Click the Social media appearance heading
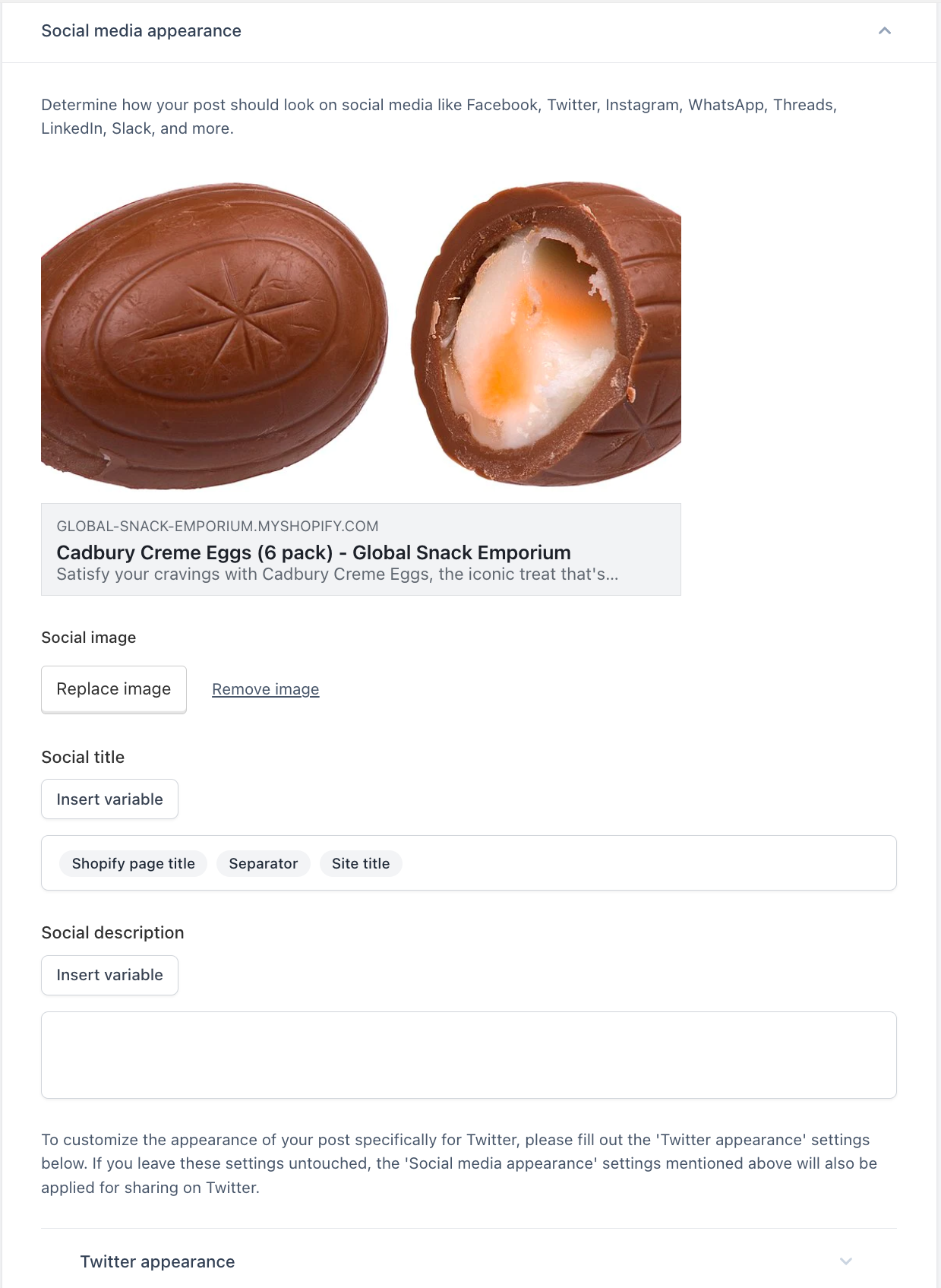 [x=141, y=31]
